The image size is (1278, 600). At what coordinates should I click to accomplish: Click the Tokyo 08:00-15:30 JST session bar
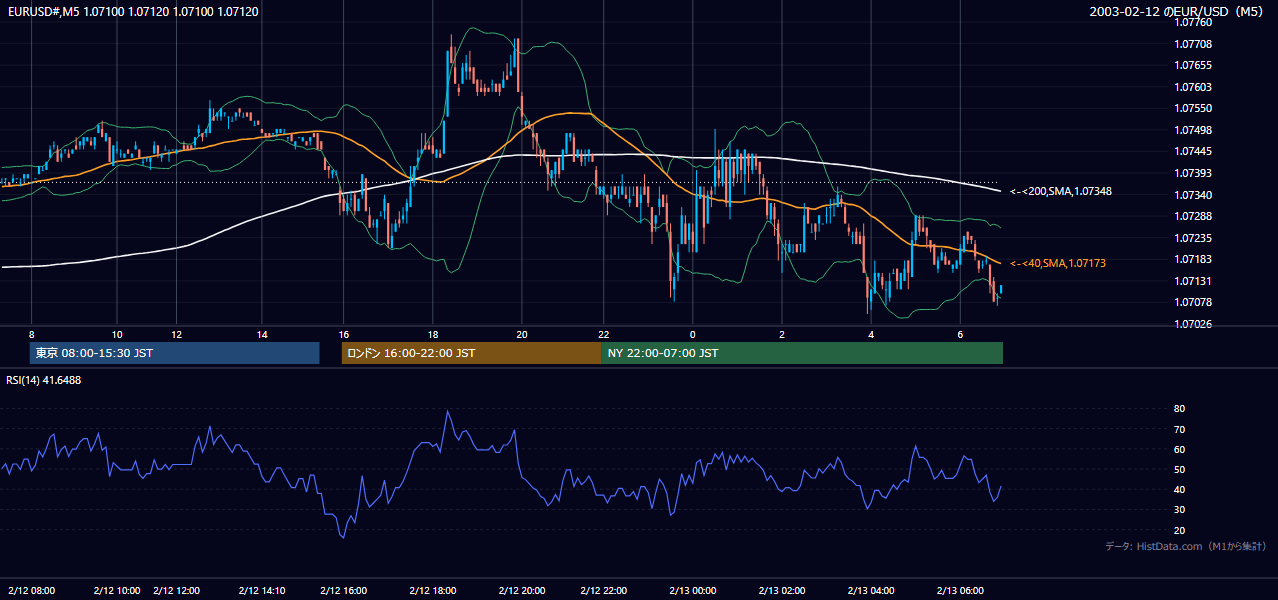pos(175,353)
